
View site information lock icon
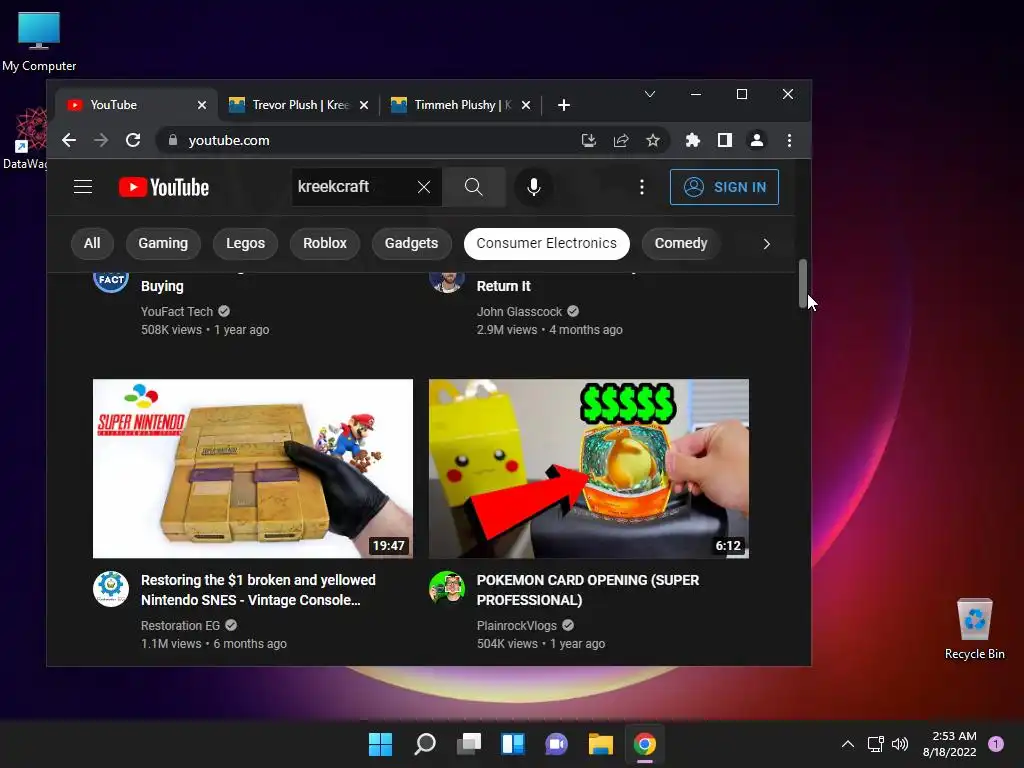[173, 140]
